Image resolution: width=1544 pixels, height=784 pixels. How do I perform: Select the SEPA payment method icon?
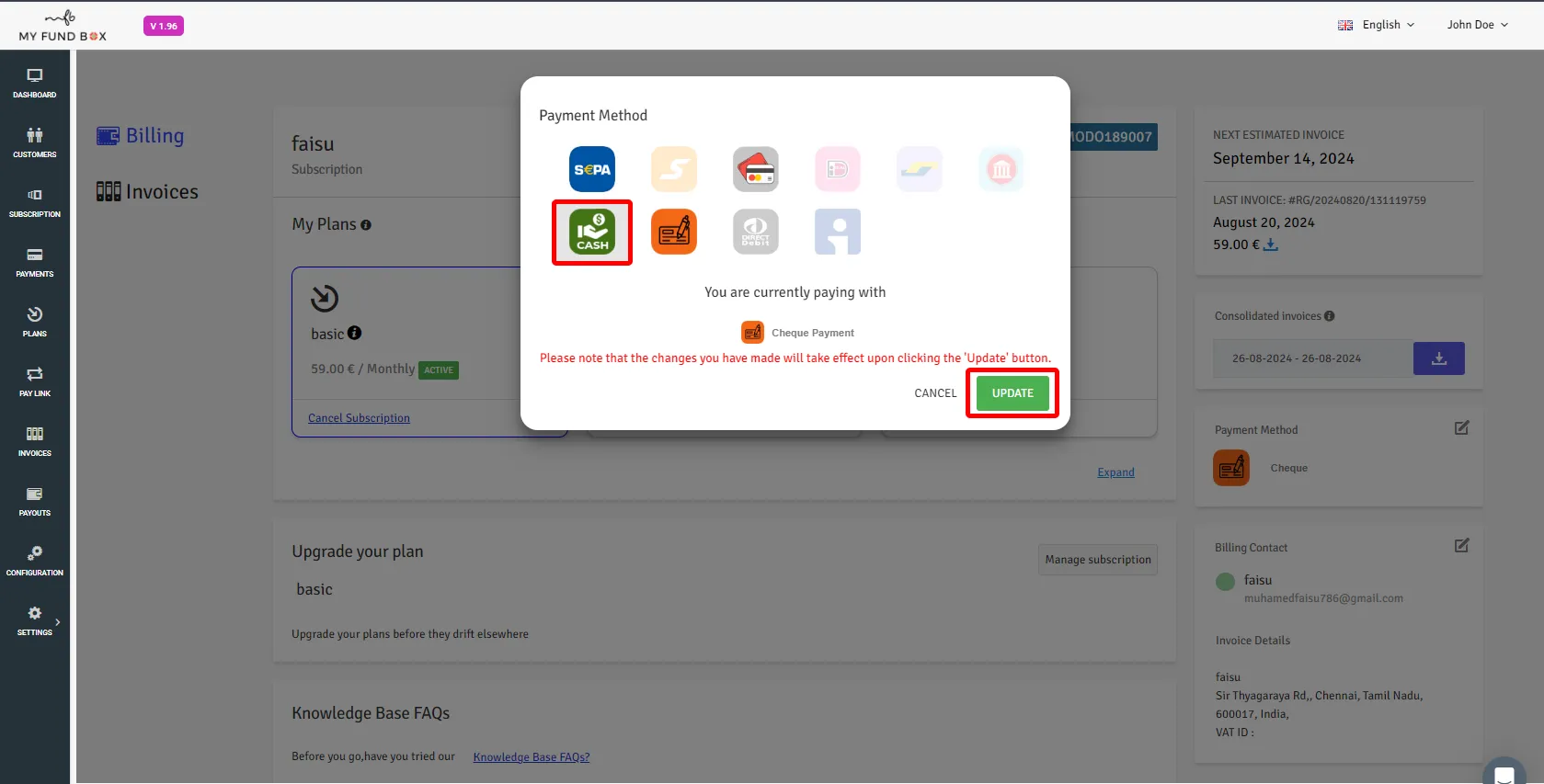click(592, 169)
